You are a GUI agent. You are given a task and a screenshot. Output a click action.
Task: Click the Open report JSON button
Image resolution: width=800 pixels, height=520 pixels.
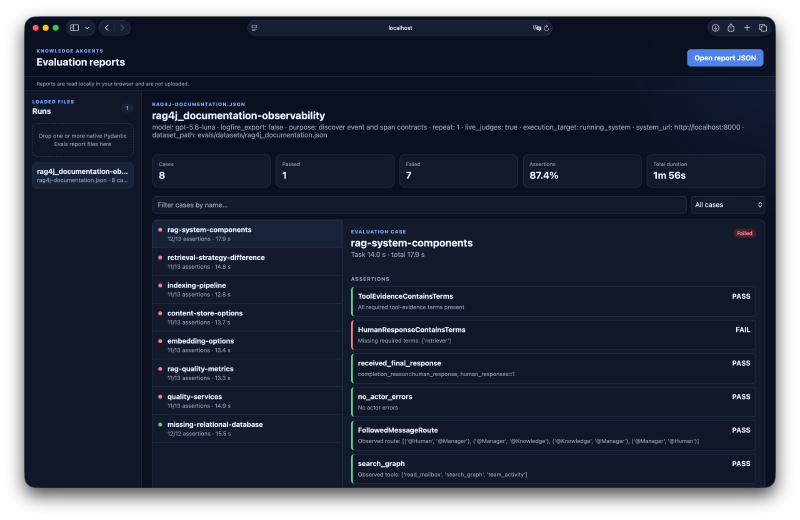coord(725,58)
